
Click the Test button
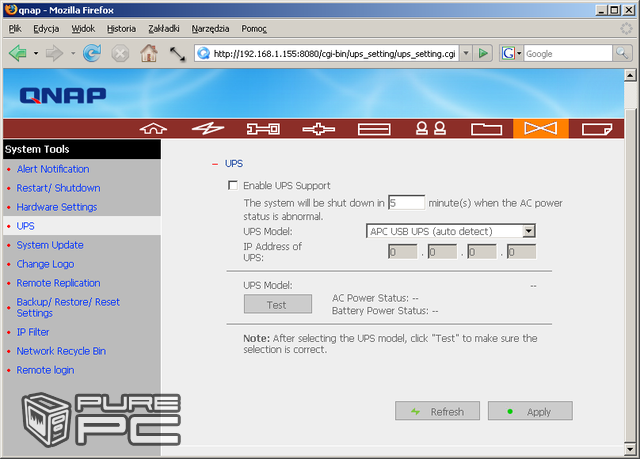click(278, 304)
